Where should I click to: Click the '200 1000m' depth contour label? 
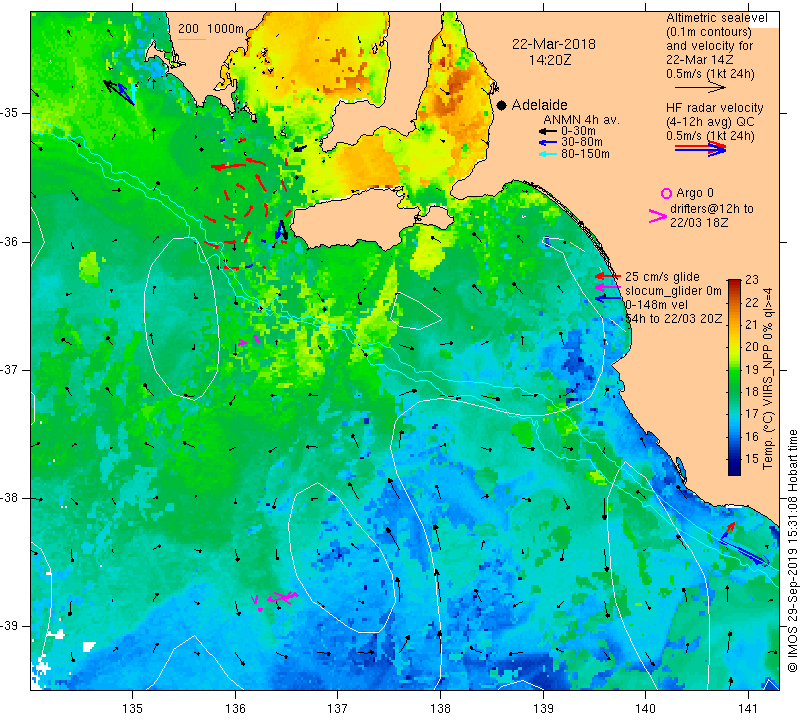coord(211,29)
